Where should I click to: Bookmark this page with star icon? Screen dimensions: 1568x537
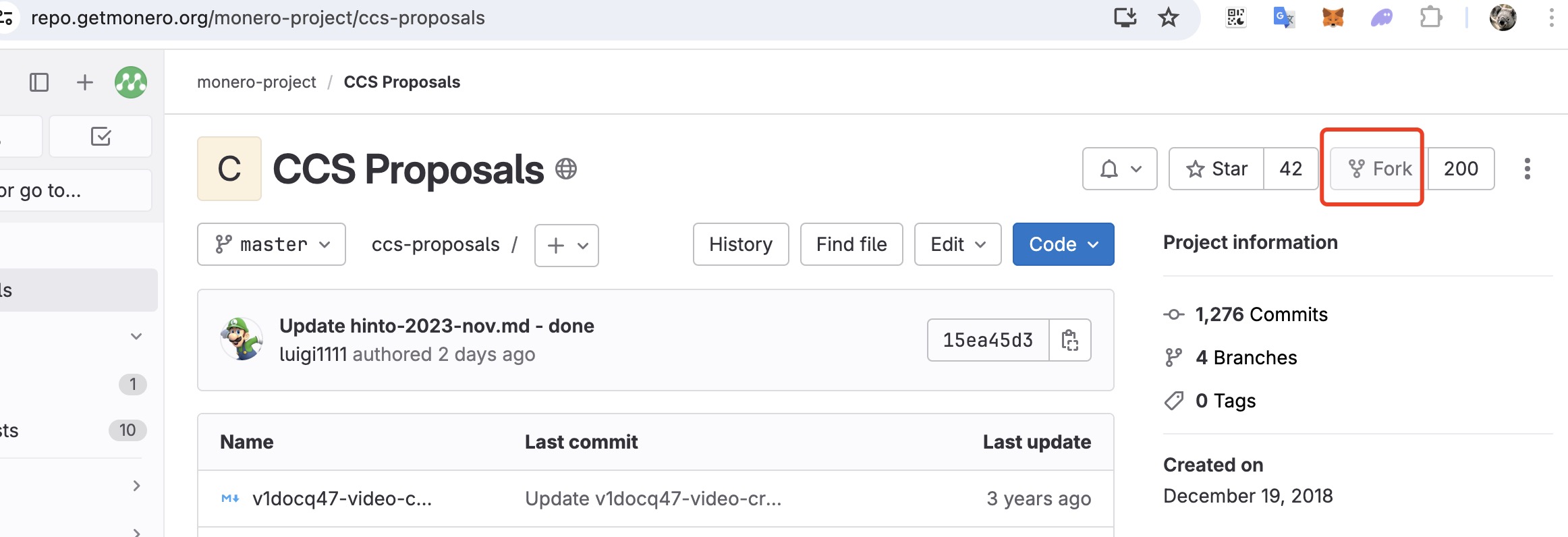point(1169,18)
